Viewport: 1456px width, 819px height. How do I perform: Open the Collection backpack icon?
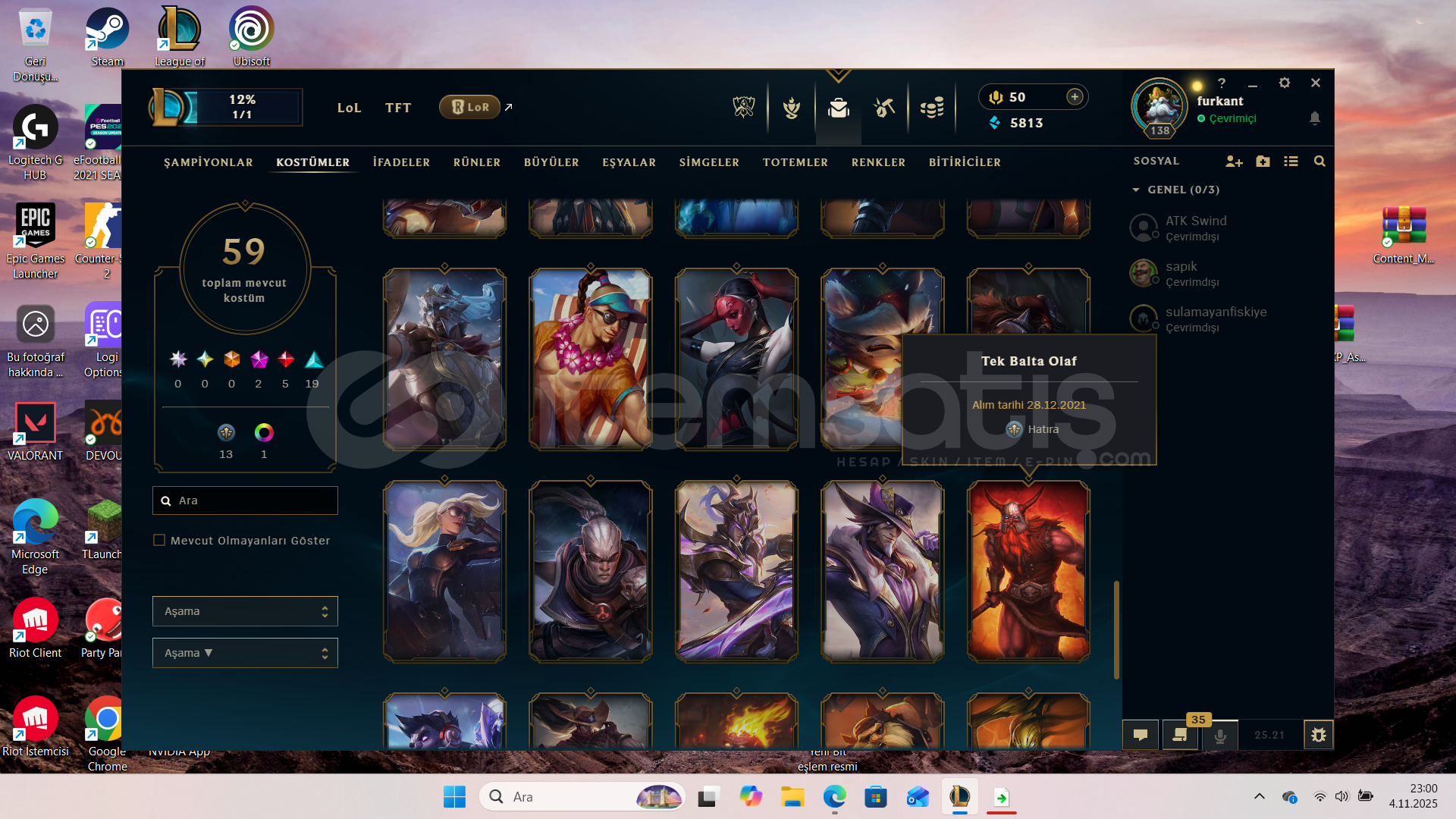tap(838, 108)
